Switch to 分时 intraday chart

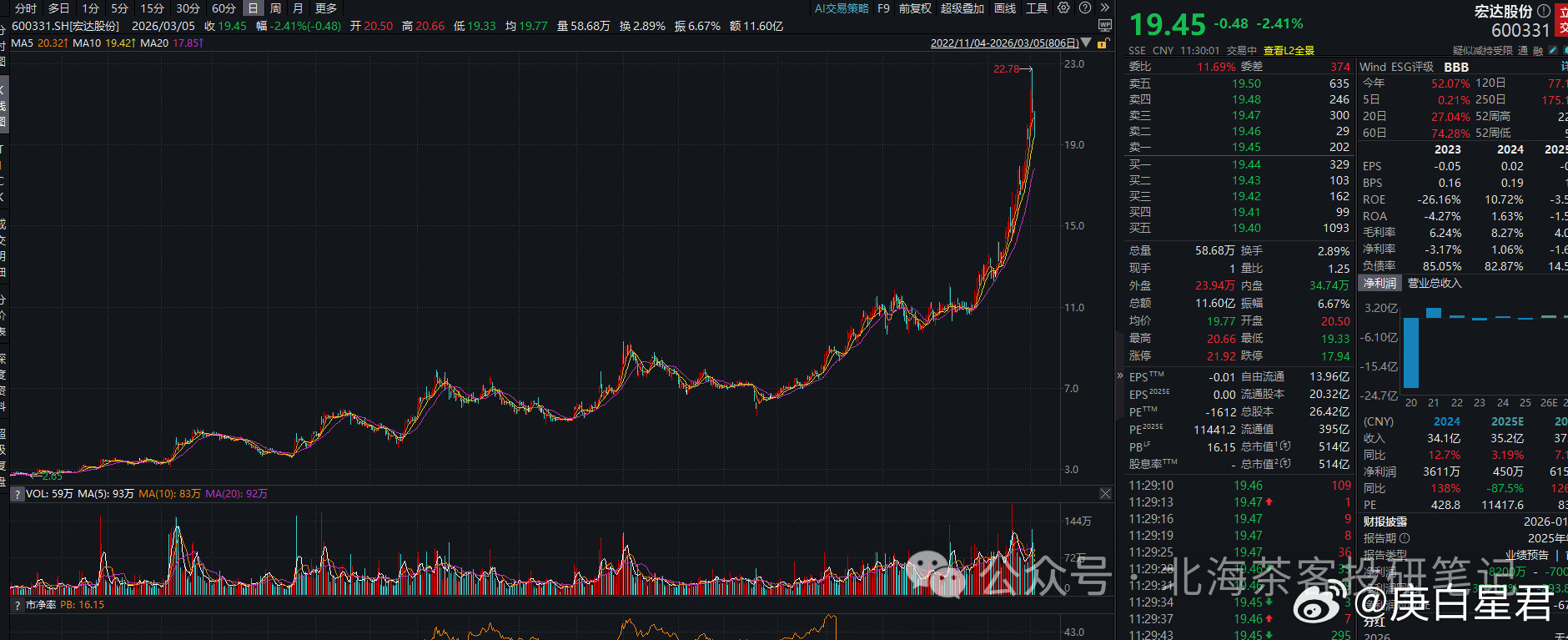coord(26,8)
